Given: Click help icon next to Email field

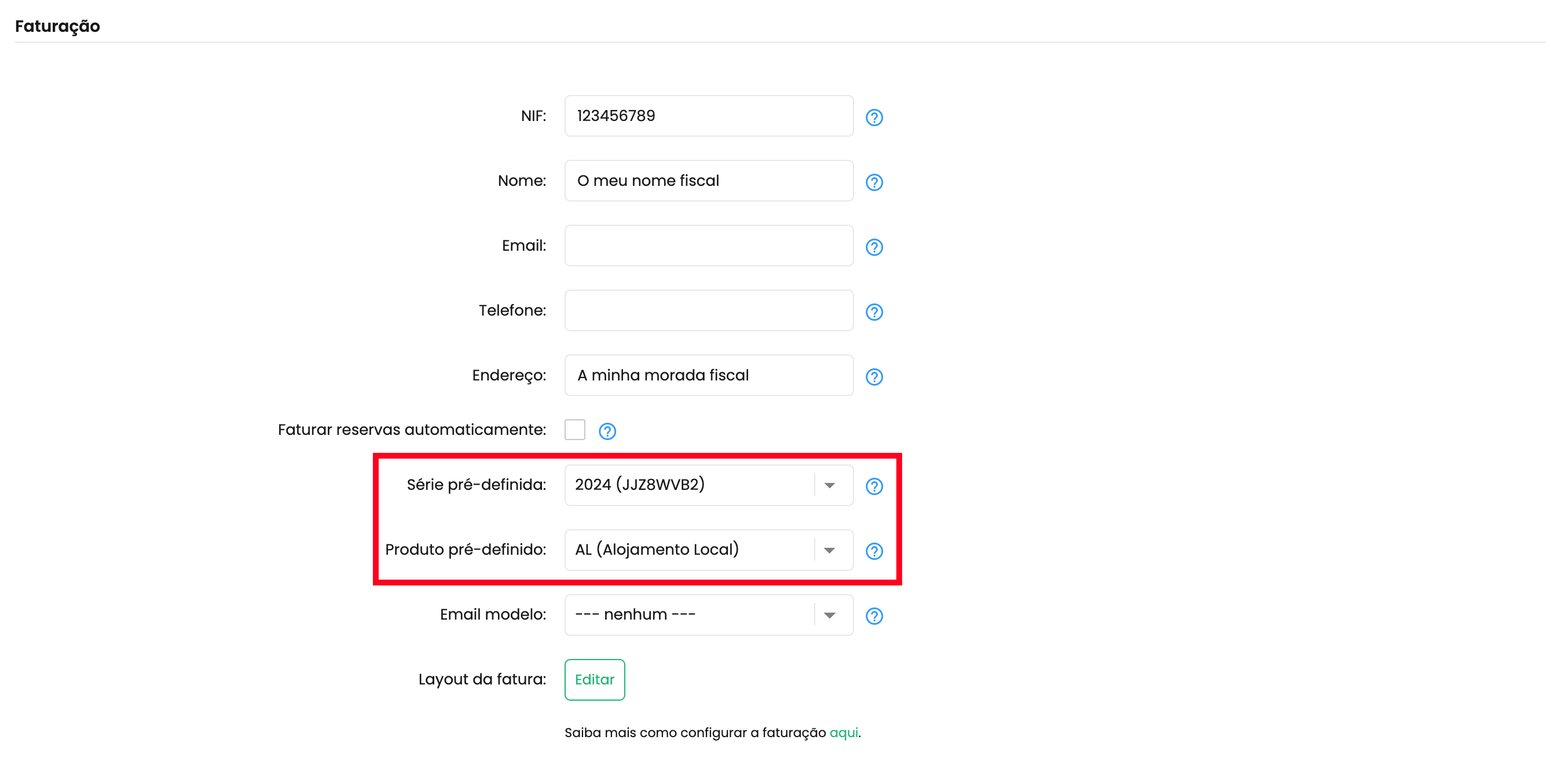Looking at the screenshot, I should pyautogui.click(x=874, y=247).
